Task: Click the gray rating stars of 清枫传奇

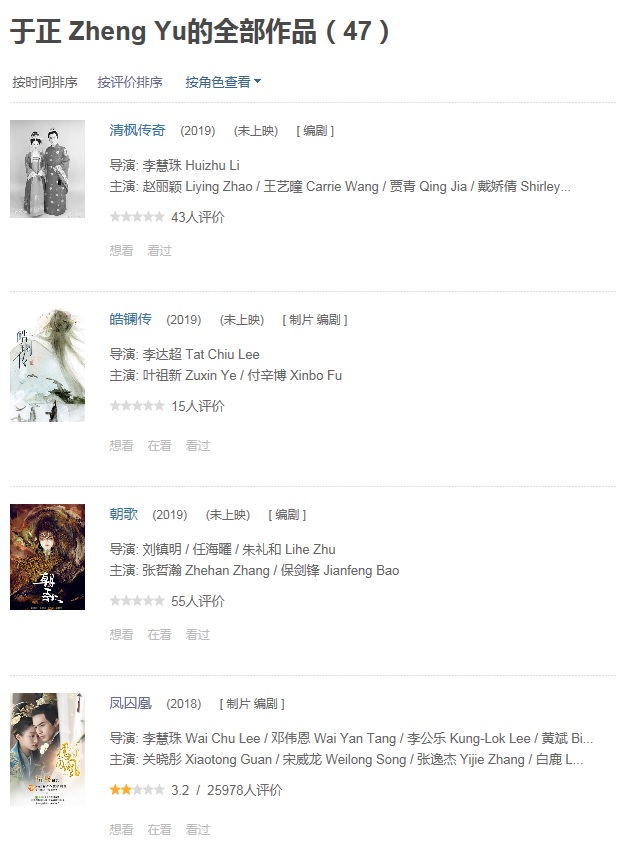Action: (x=137, y=217)
